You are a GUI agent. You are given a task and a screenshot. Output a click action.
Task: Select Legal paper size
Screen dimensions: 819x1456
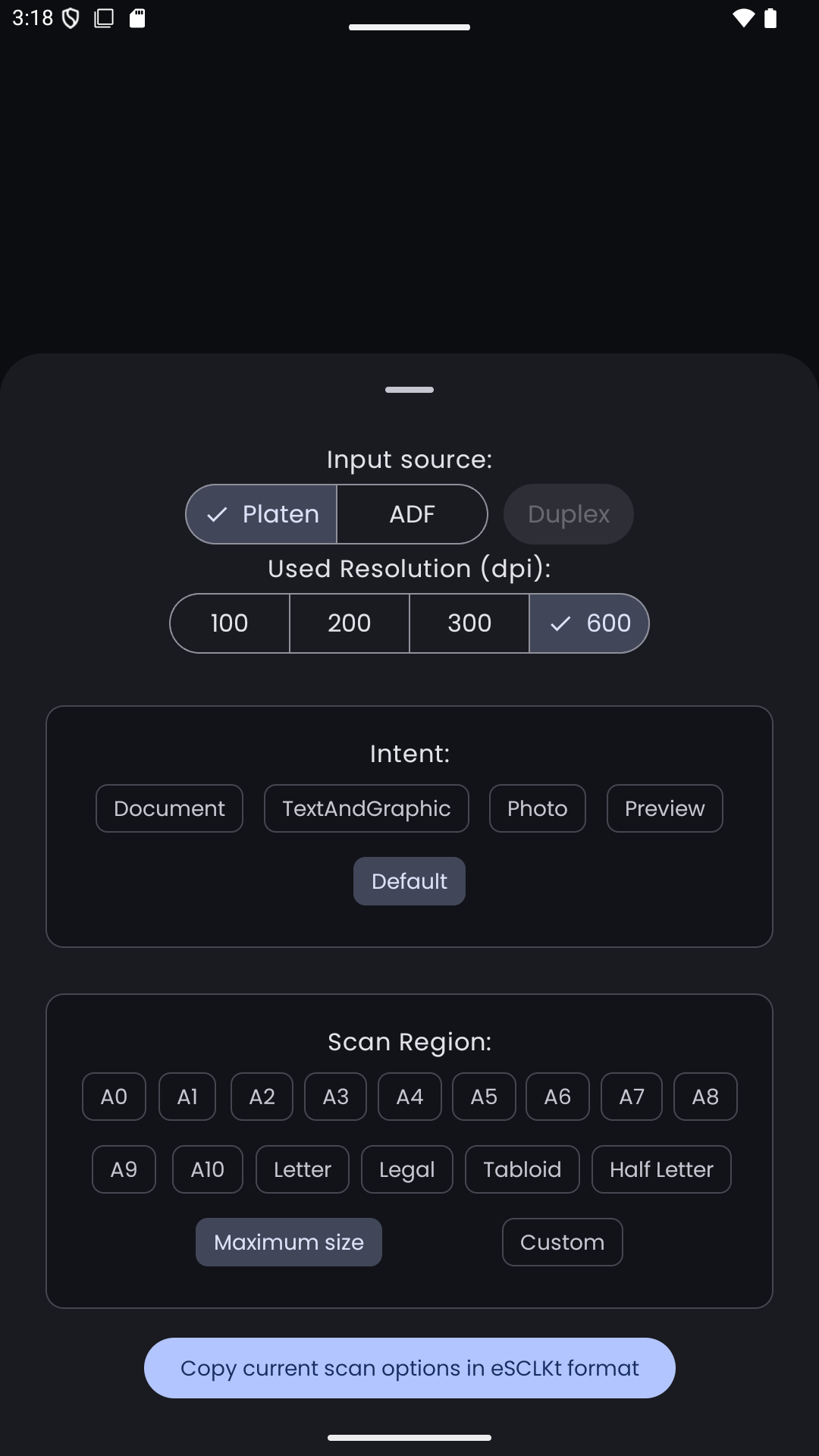pos(407,1169)
